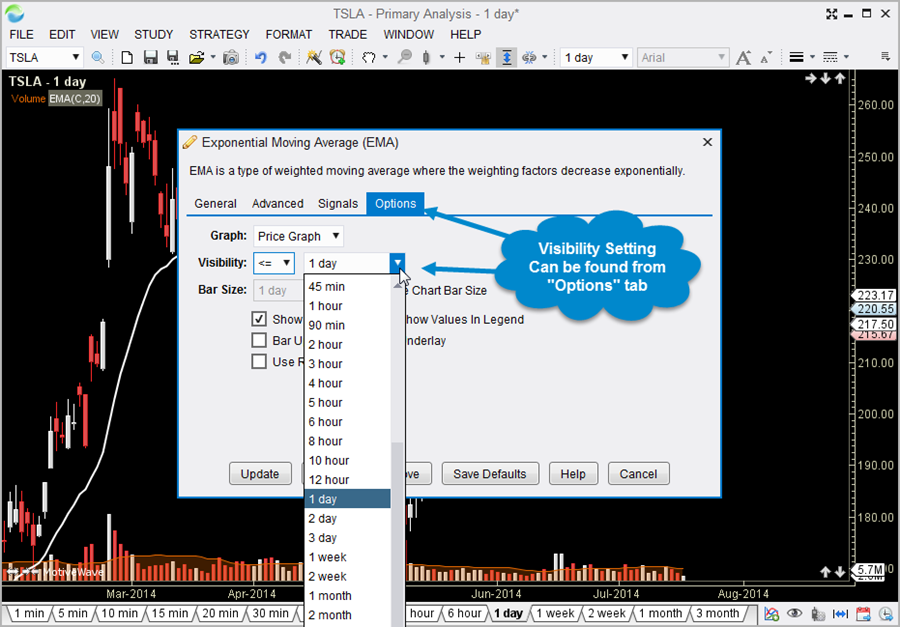
Task: Take chart snapshot with camera icon
Action: [231, 57]
